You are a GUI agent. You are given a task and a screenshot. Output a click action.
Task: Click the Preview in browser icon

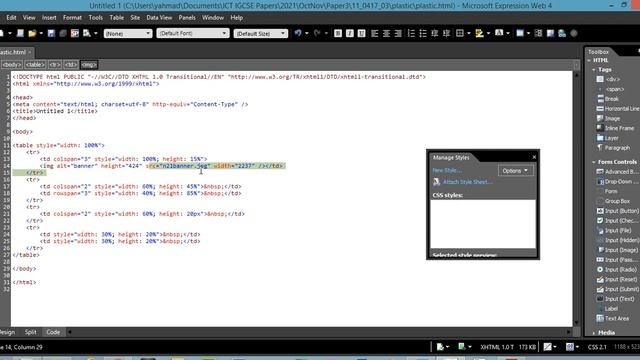pos(87,33)
